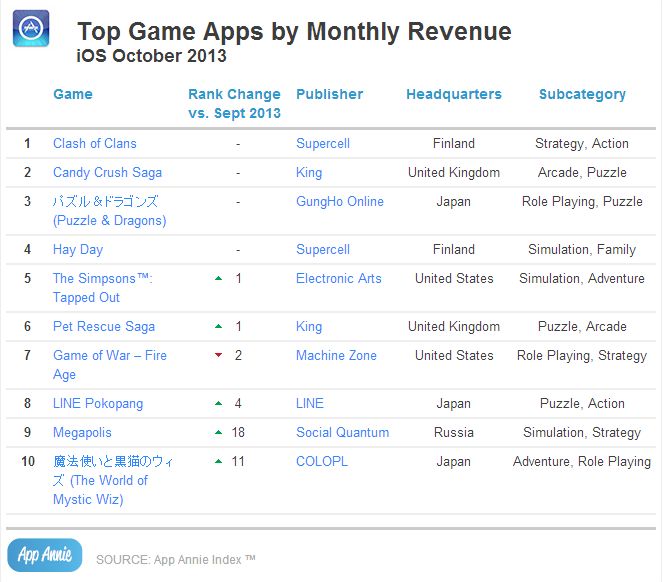Click the Game column header

pos(73,94)
